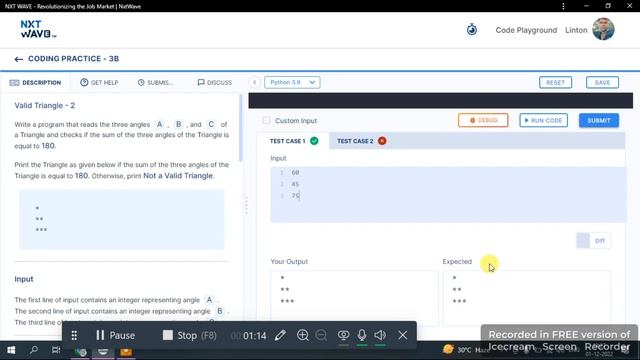Click the recorder zoom out icon

(322, 335)
